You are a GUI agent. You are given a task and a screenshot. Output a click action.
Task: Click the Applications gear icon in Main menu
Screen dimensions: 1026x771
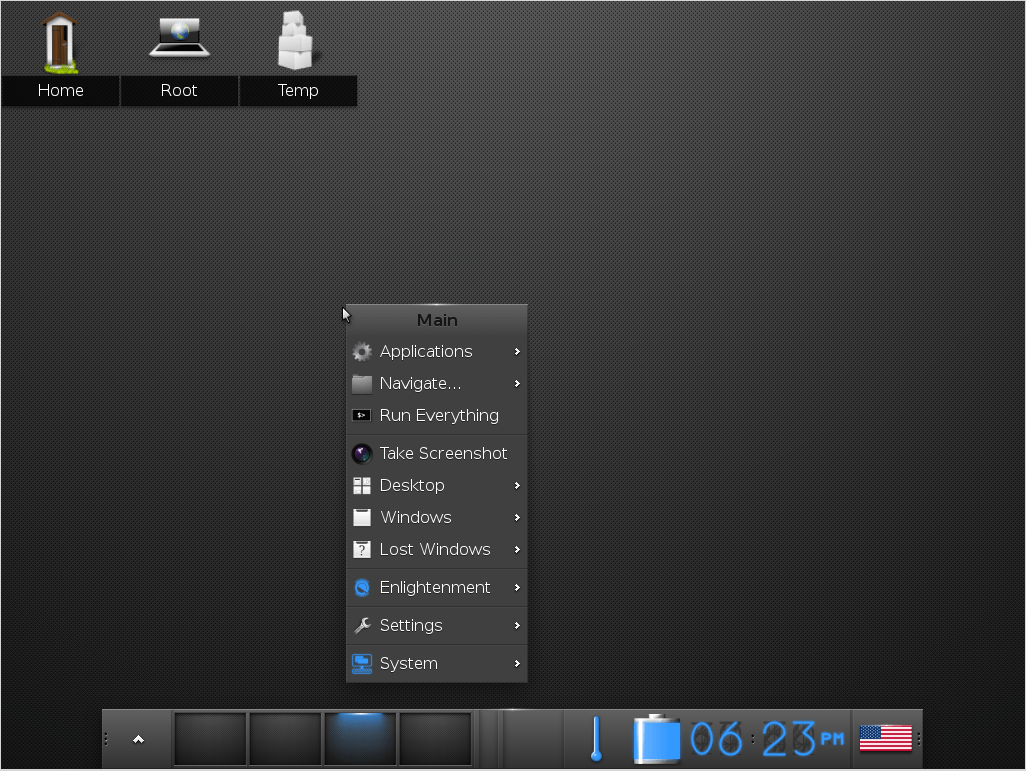pos(362,351)
